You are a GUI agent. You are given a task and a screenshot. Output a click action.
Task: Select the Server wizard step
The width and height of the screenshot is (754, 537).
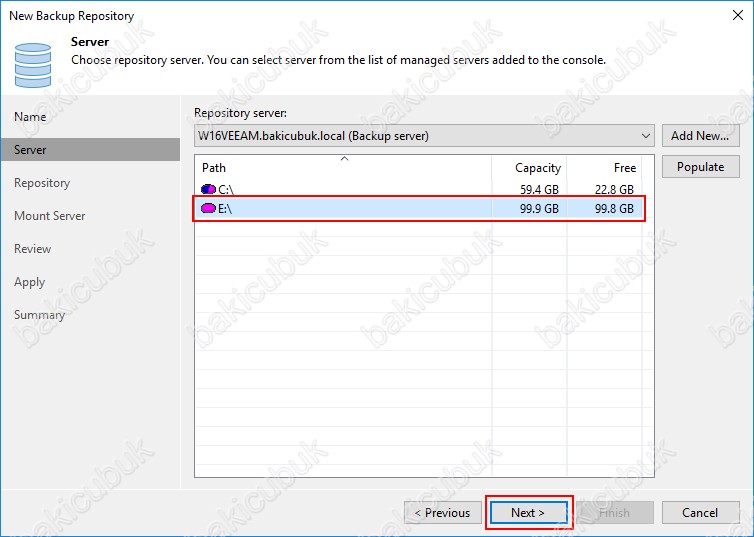click(x=90, y=150)
